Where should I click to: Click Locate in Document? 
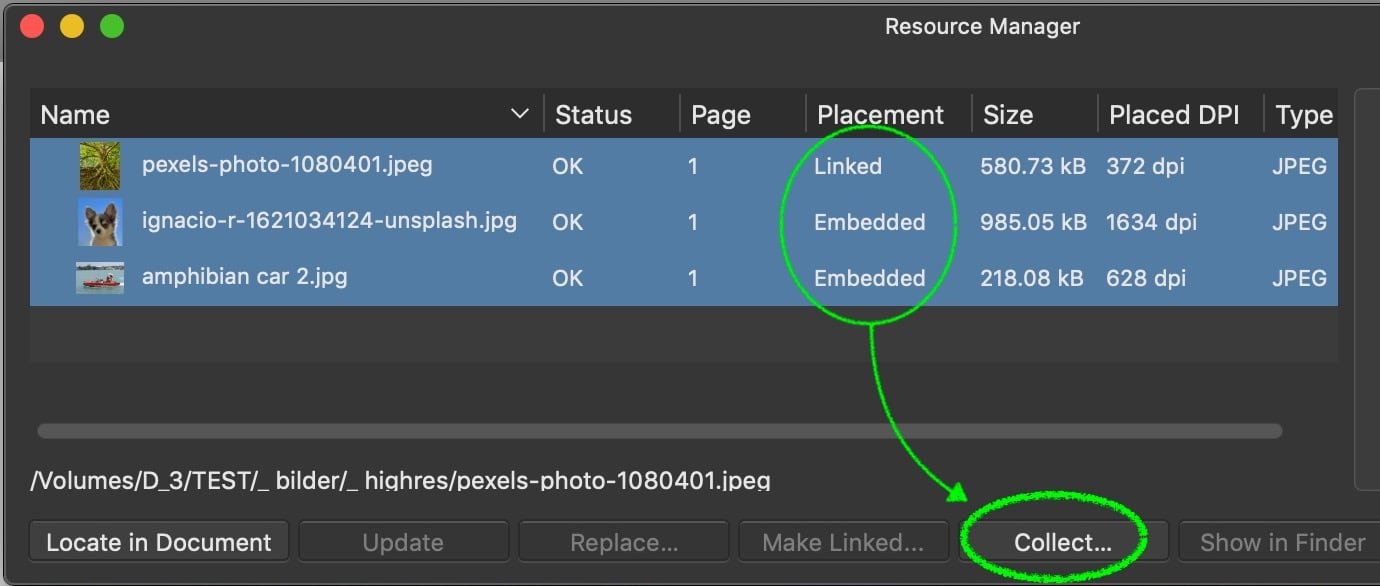(158, 541)
